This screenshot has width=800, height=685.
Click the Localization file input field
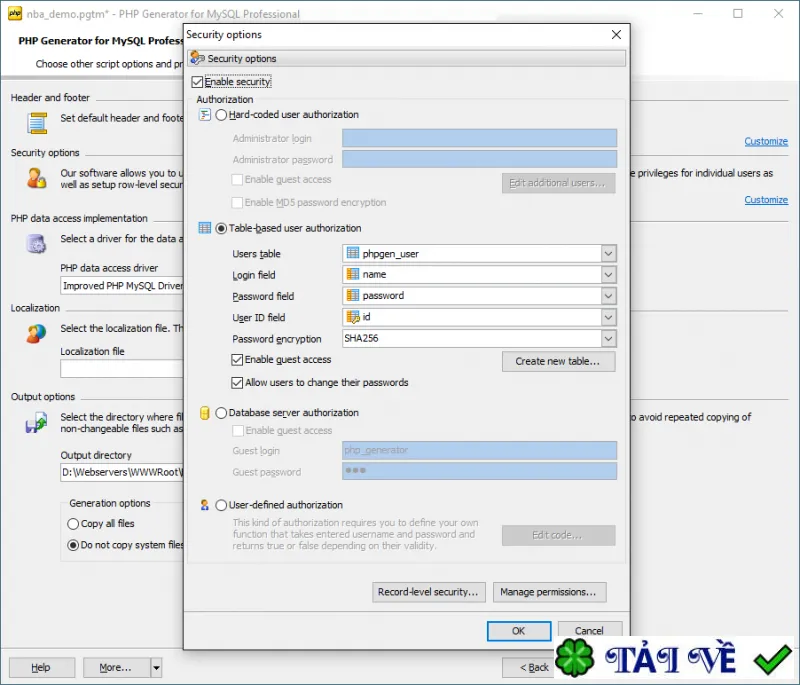121,369
